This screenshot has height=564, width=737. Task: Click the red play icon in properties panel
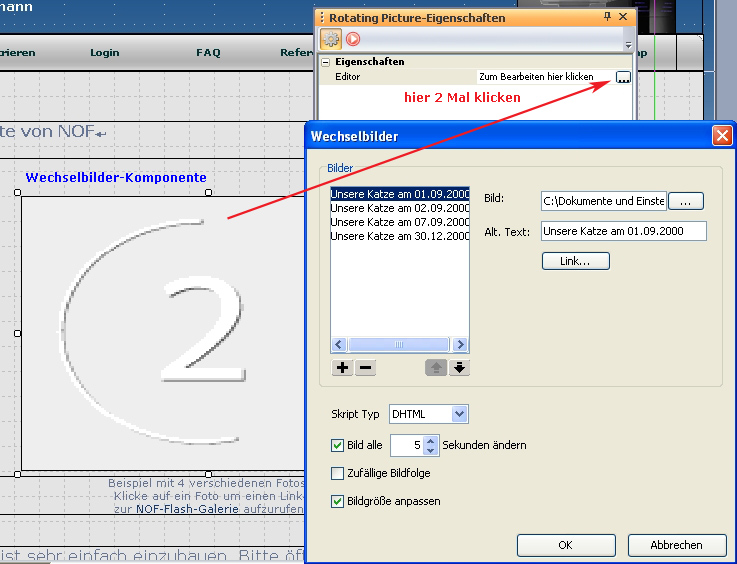point(353,39)
